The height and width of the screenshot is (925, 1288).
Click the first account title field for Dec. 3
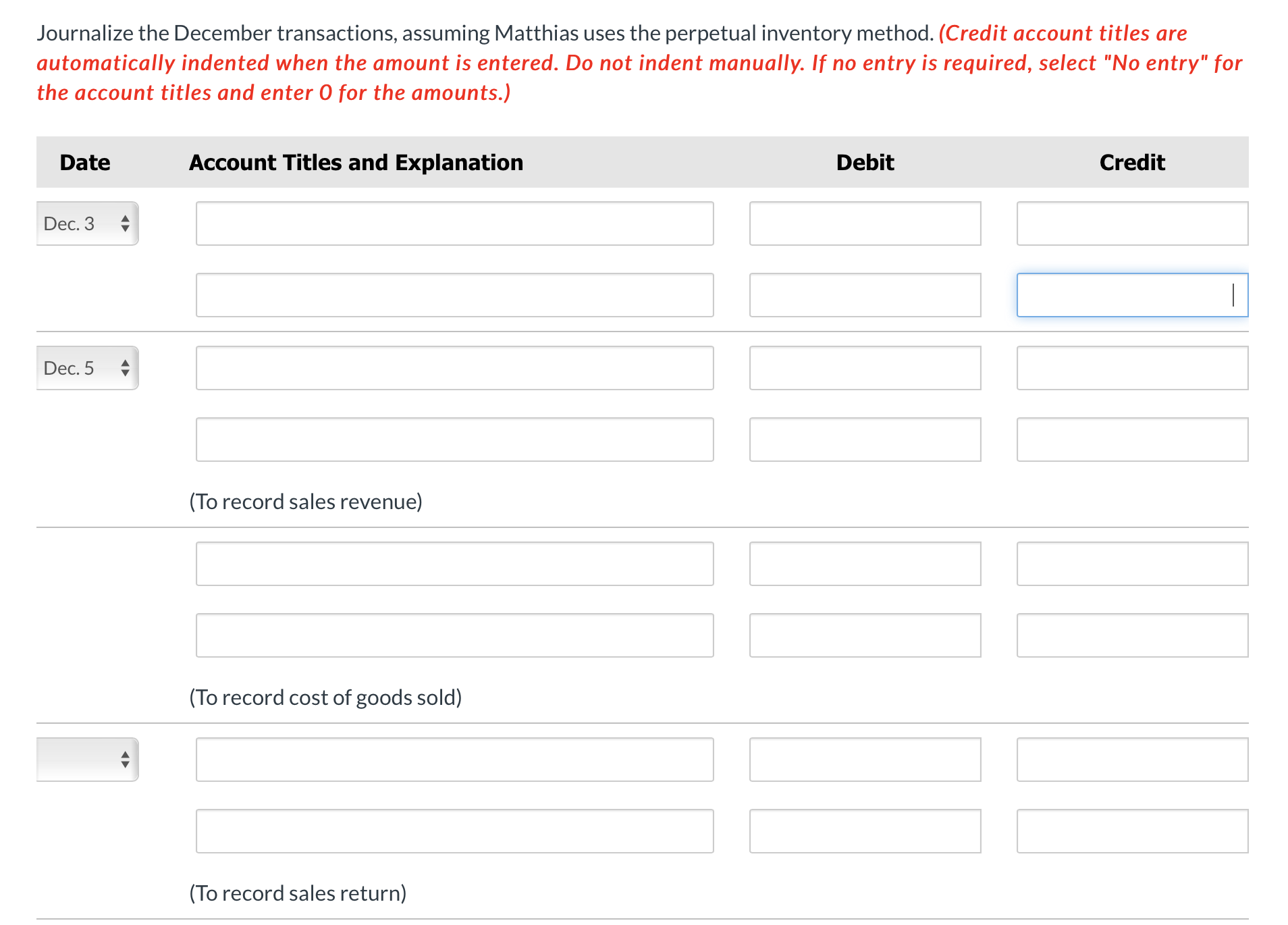coord(454,223)
